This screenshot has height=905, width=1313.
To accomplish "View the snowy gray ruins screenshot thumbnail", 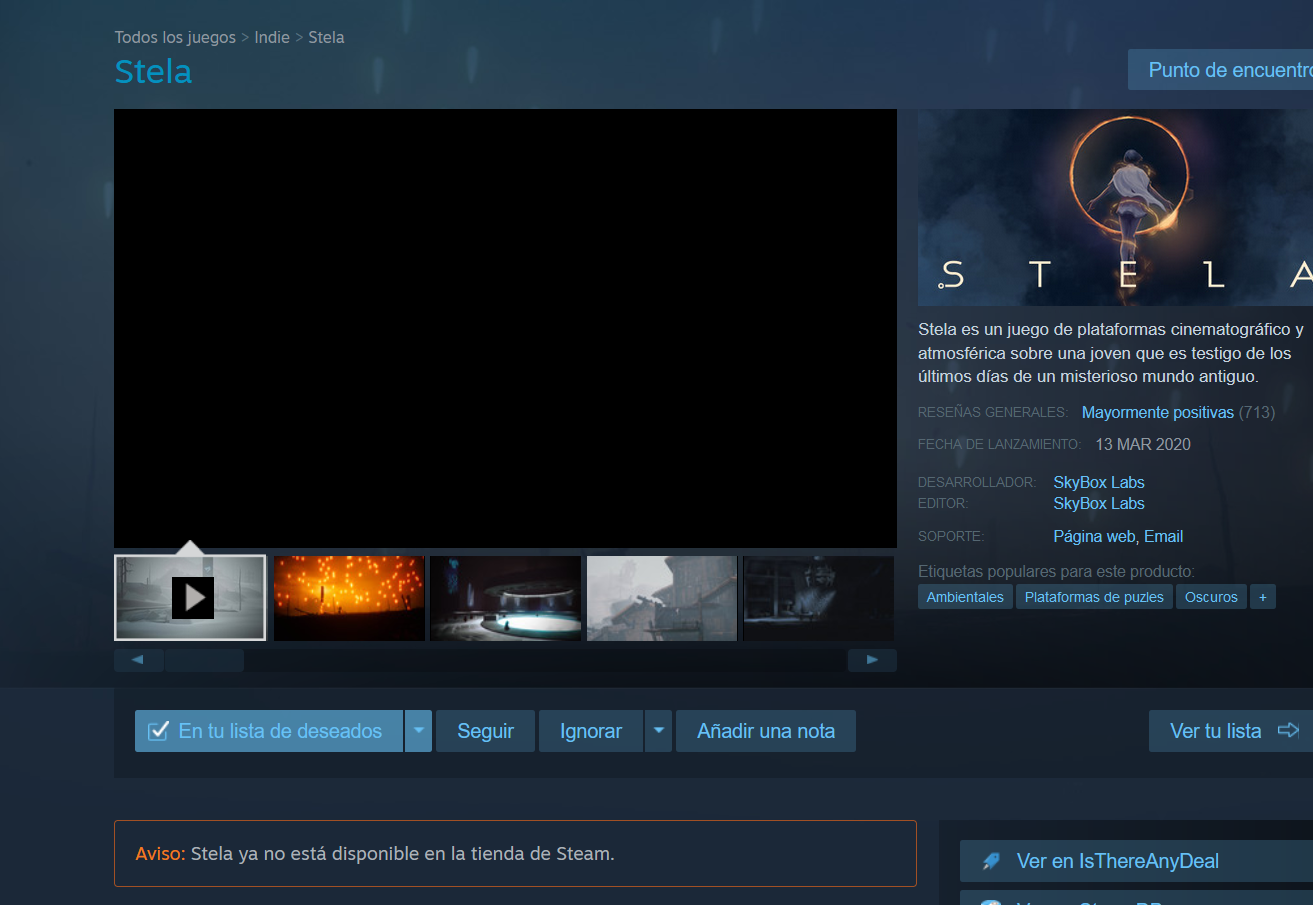I will [662, 598].
